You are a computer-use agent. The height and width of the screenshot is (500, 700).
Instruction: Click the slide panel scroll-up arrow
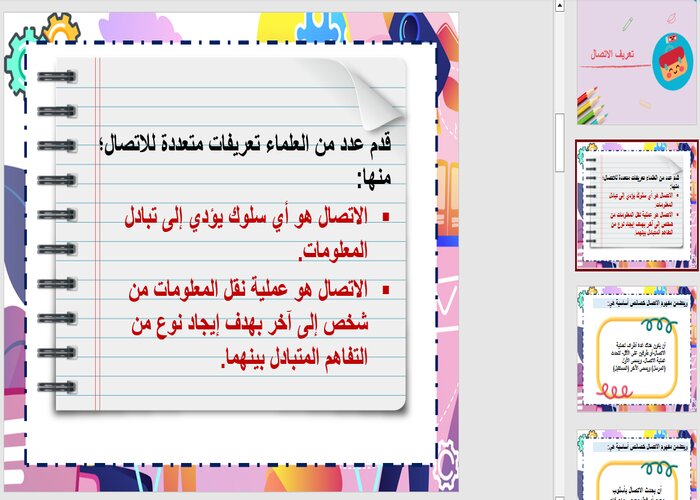(x=559, y=5)
